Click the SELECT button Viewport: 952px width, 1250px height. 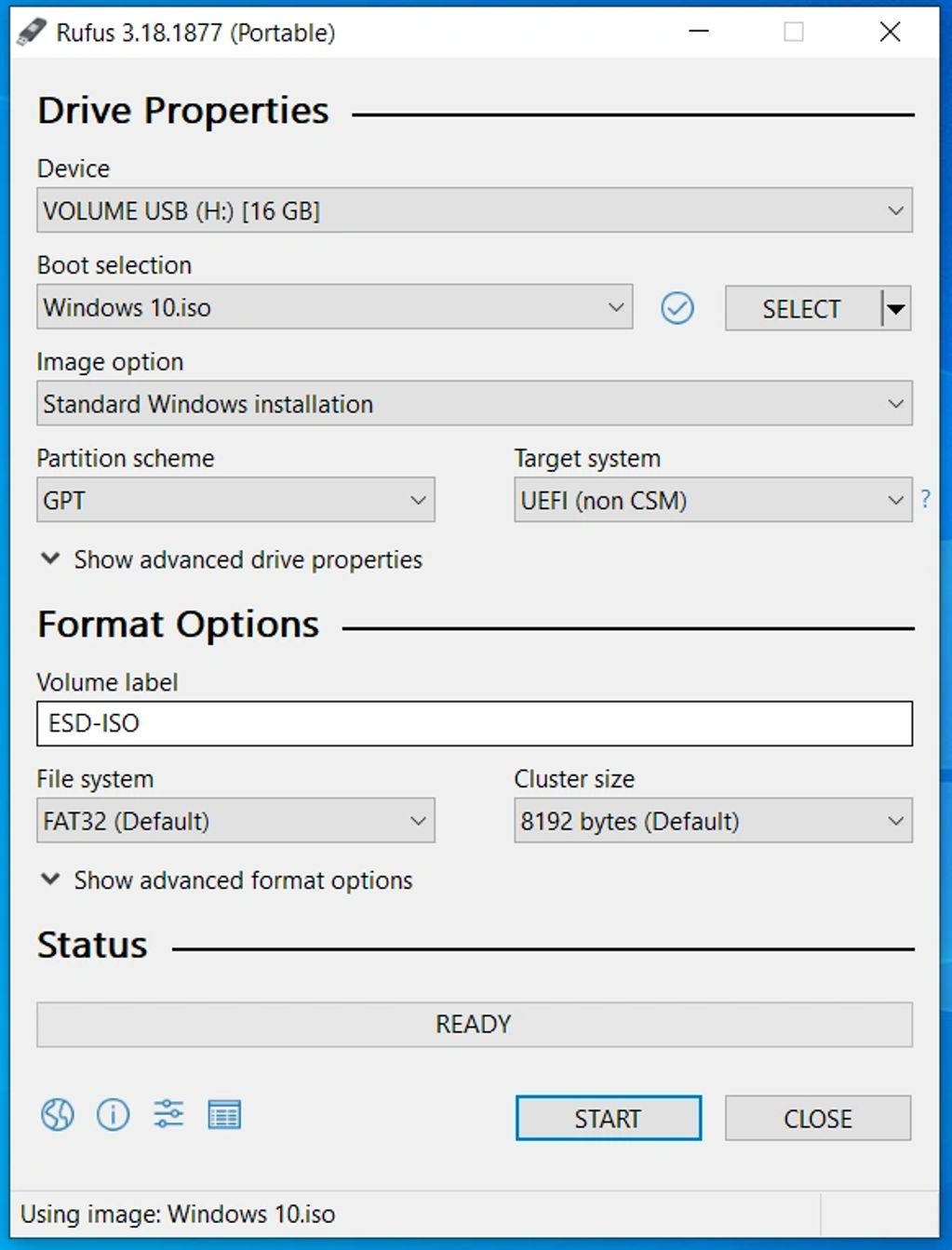tap(802, 309)
